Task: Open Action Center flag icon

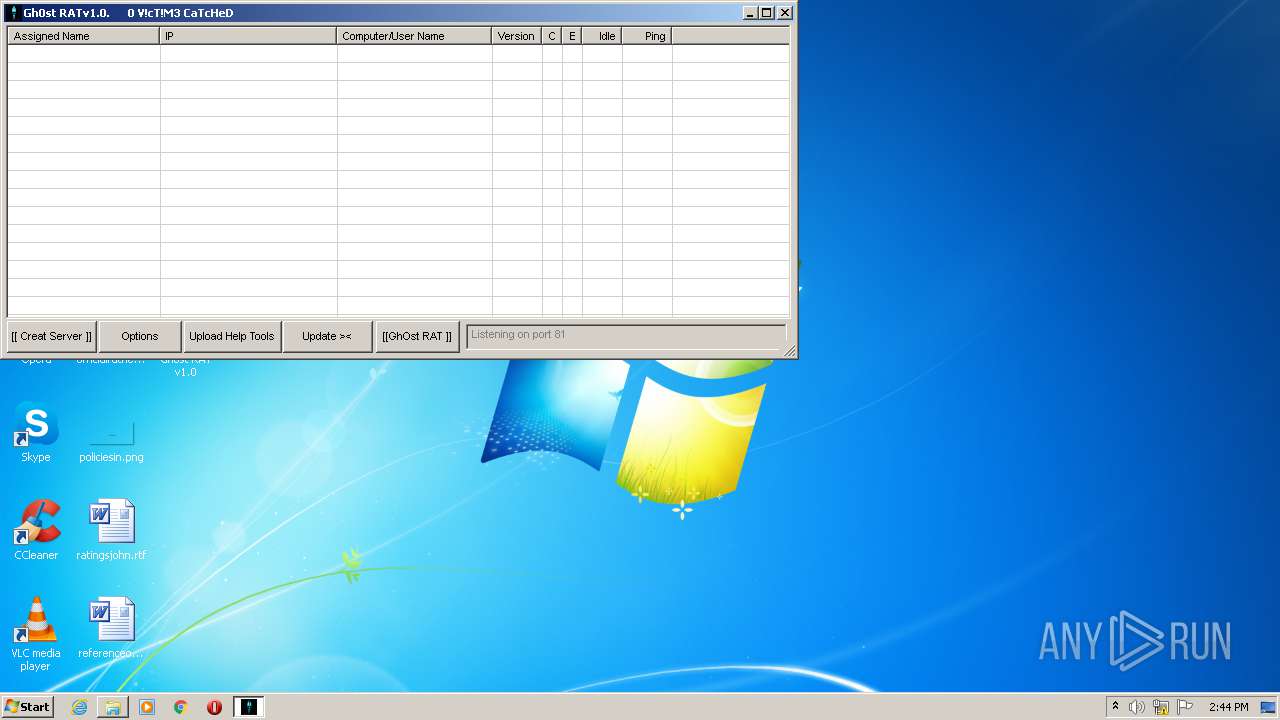Action: tap(1185, 707)
